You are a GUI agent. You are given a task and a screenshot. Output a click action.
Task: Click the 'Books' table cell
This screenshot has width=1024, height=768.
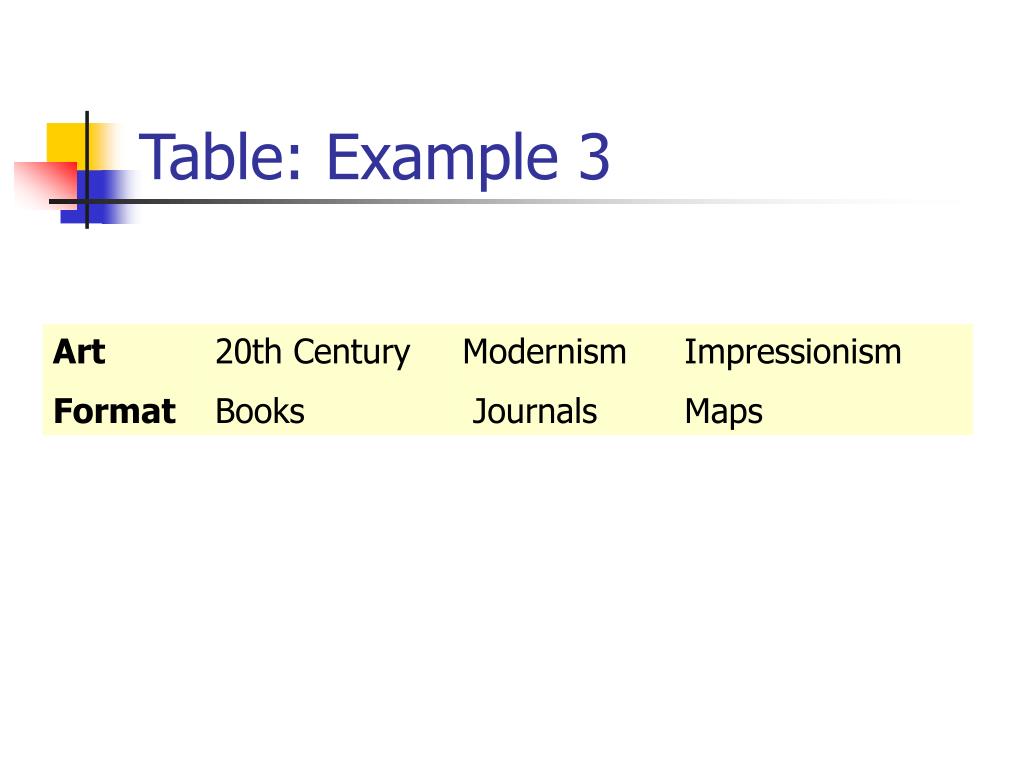tap(260, 411)
